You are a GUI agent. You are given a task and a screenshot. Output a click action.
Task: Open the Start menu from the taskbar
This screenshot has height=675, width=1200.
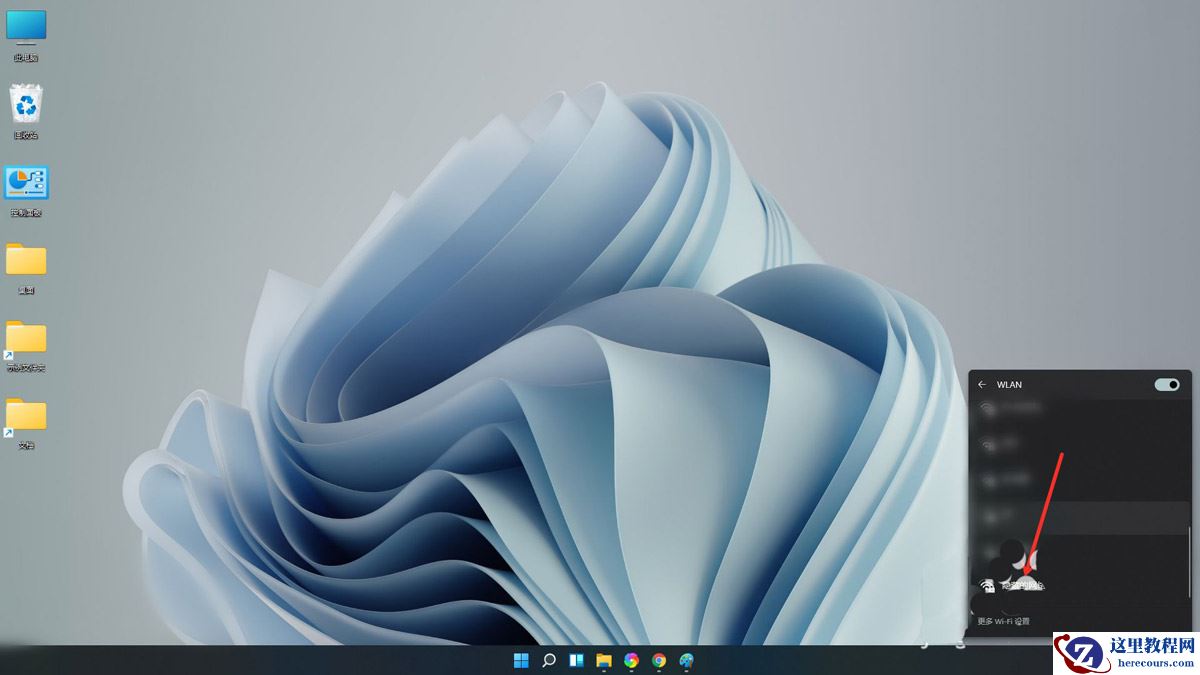pyautogui.click(x=520, y=659)
